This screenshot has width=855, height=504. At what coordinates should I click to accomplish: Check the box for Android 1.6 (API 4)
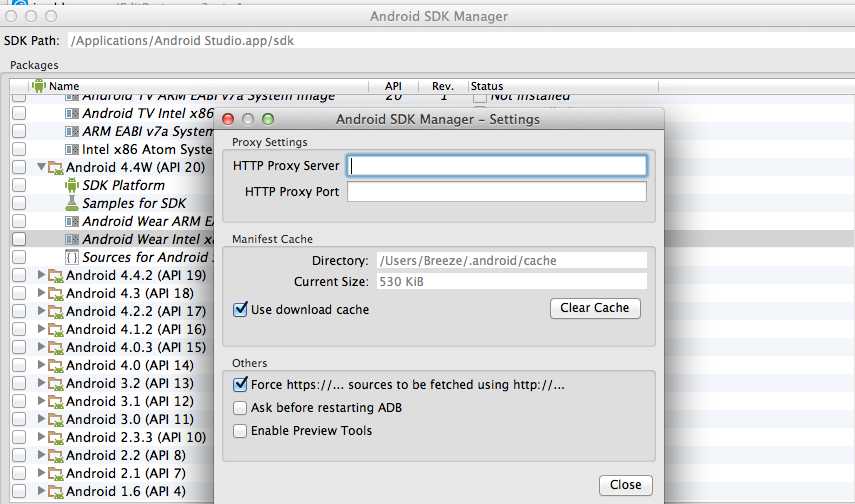pyautogui.click(x=19, y=491)
